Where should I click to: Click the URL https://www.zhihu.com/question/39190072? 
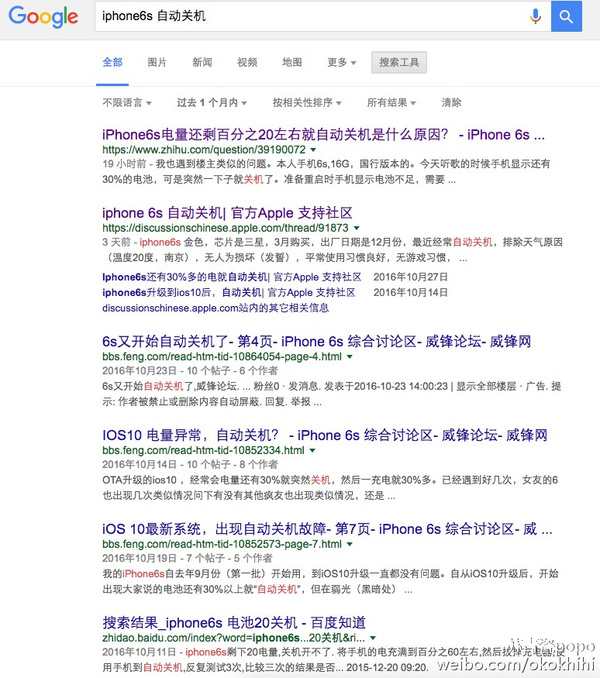[204, 150]
